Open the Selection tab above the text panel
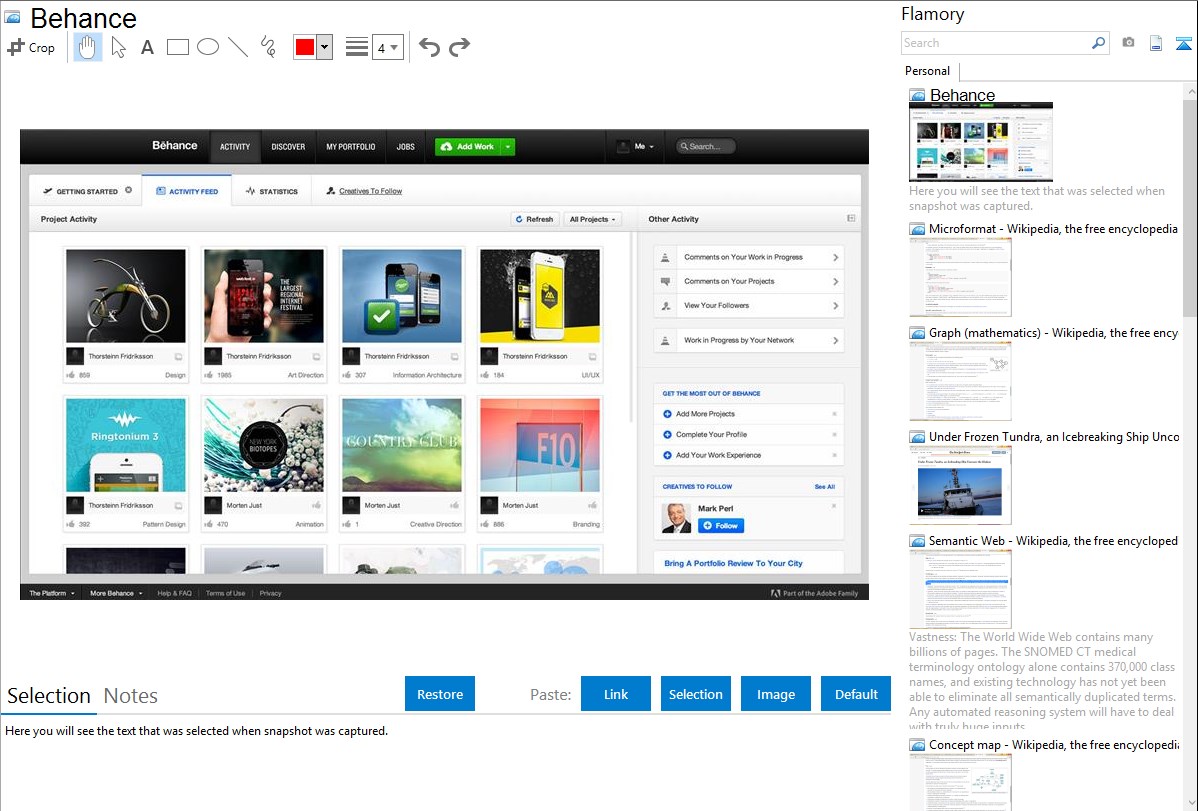 click(x=49, y=696)
